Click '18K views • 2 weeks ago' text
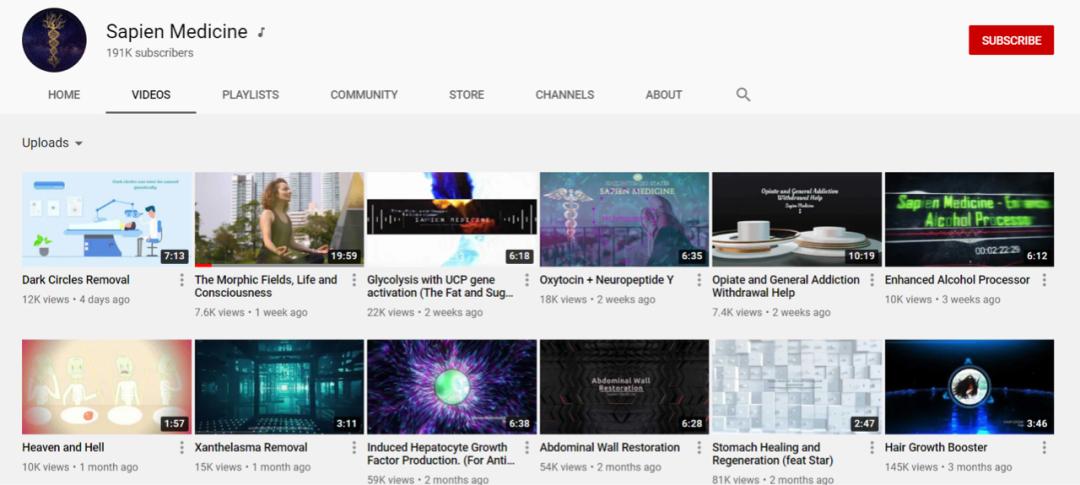The image size is (1080, 485). [x=598, y=300]
